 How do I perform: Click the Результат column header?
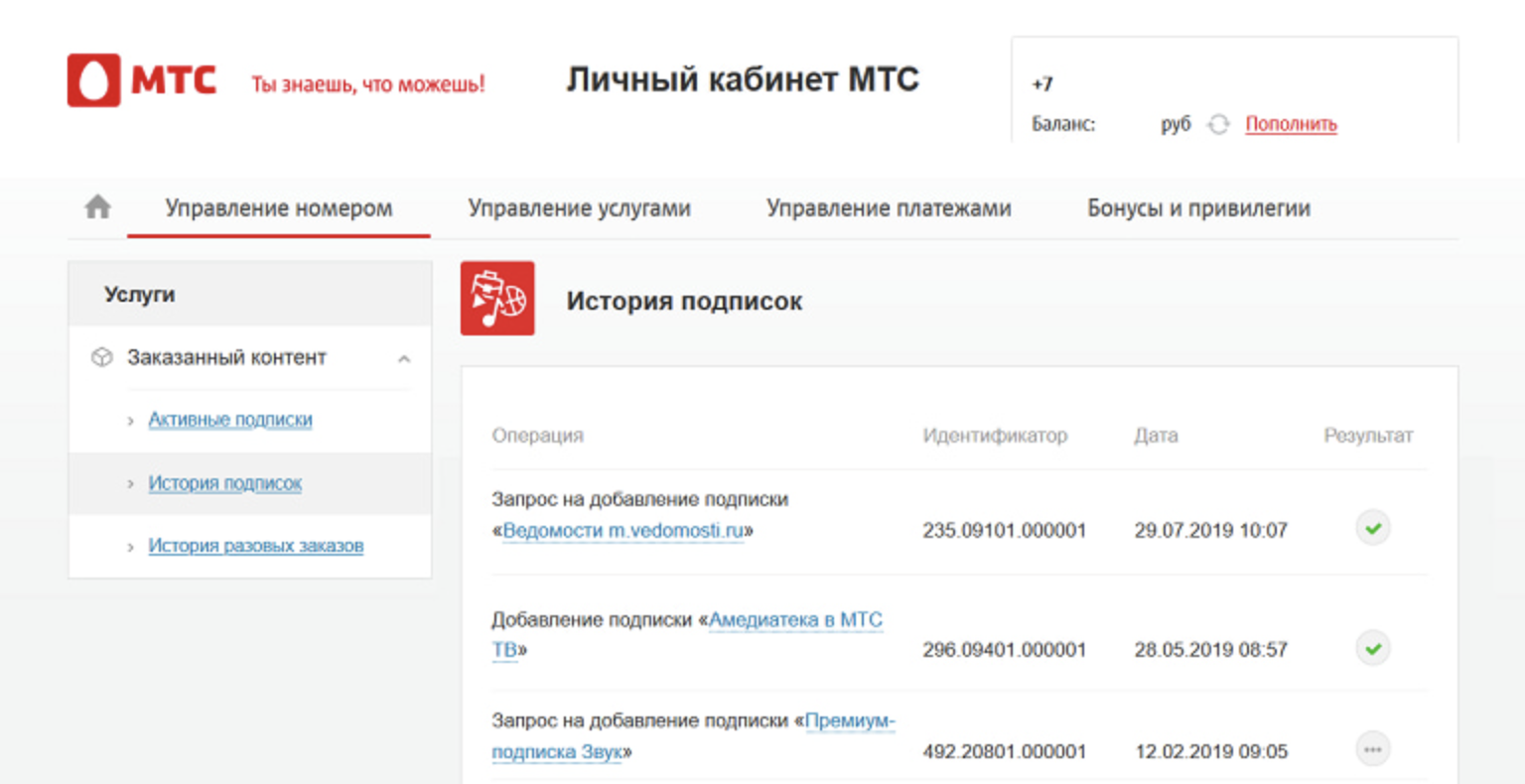pos(1368,436)
